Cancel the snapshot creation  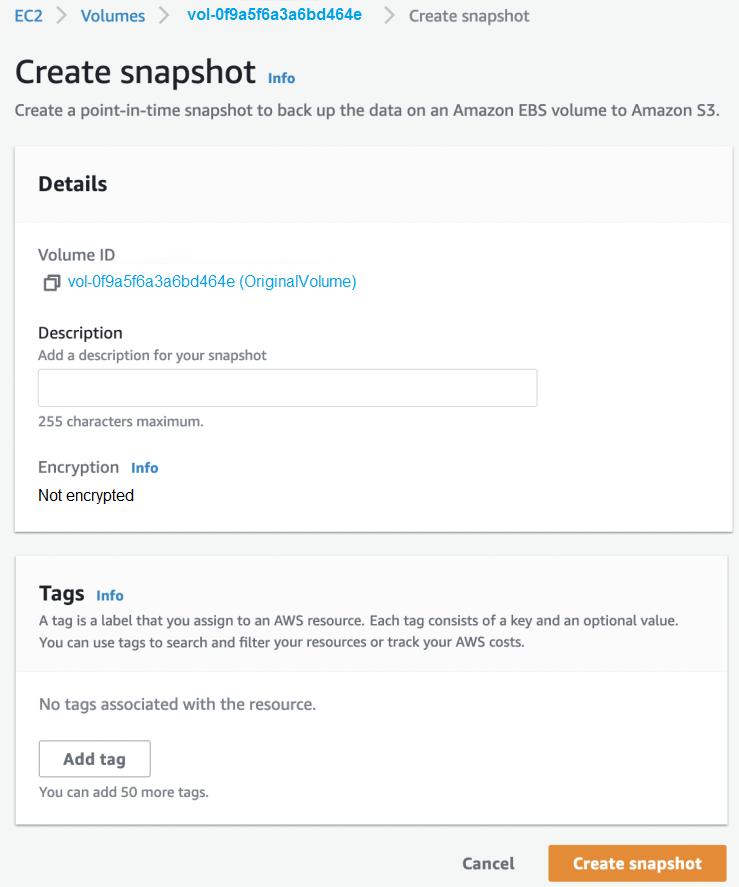488,863
